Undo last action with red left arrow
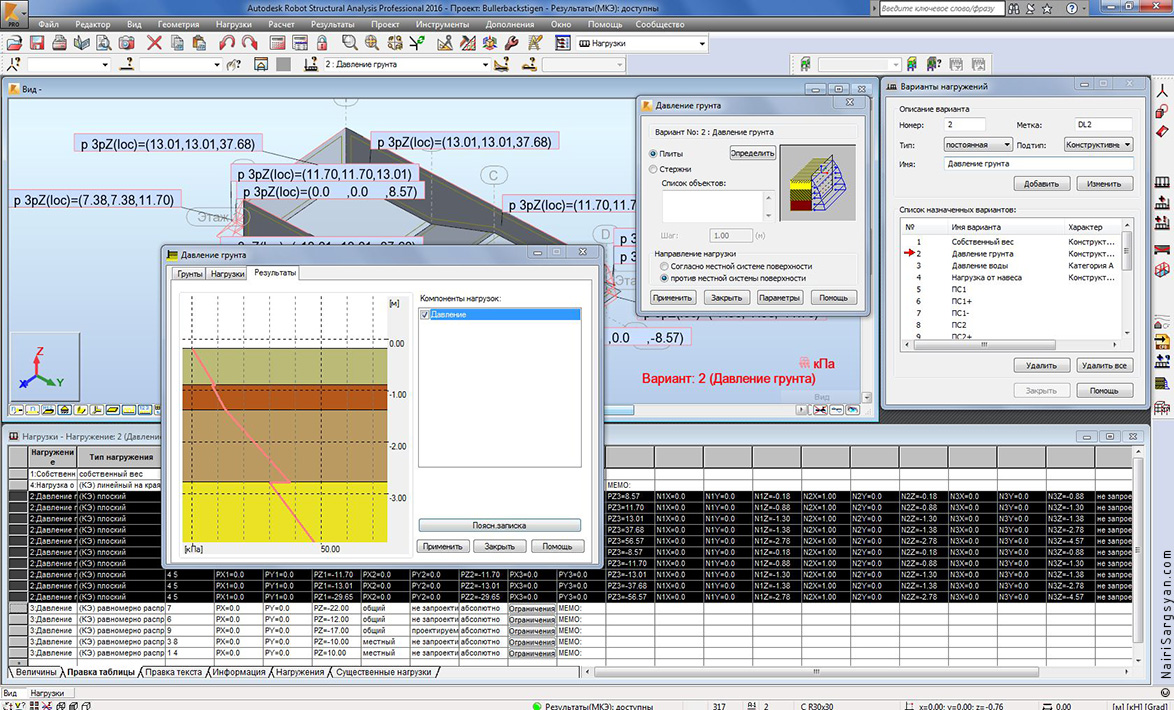This screenshot has width=1174, height=710. click(x=227, y=43)
